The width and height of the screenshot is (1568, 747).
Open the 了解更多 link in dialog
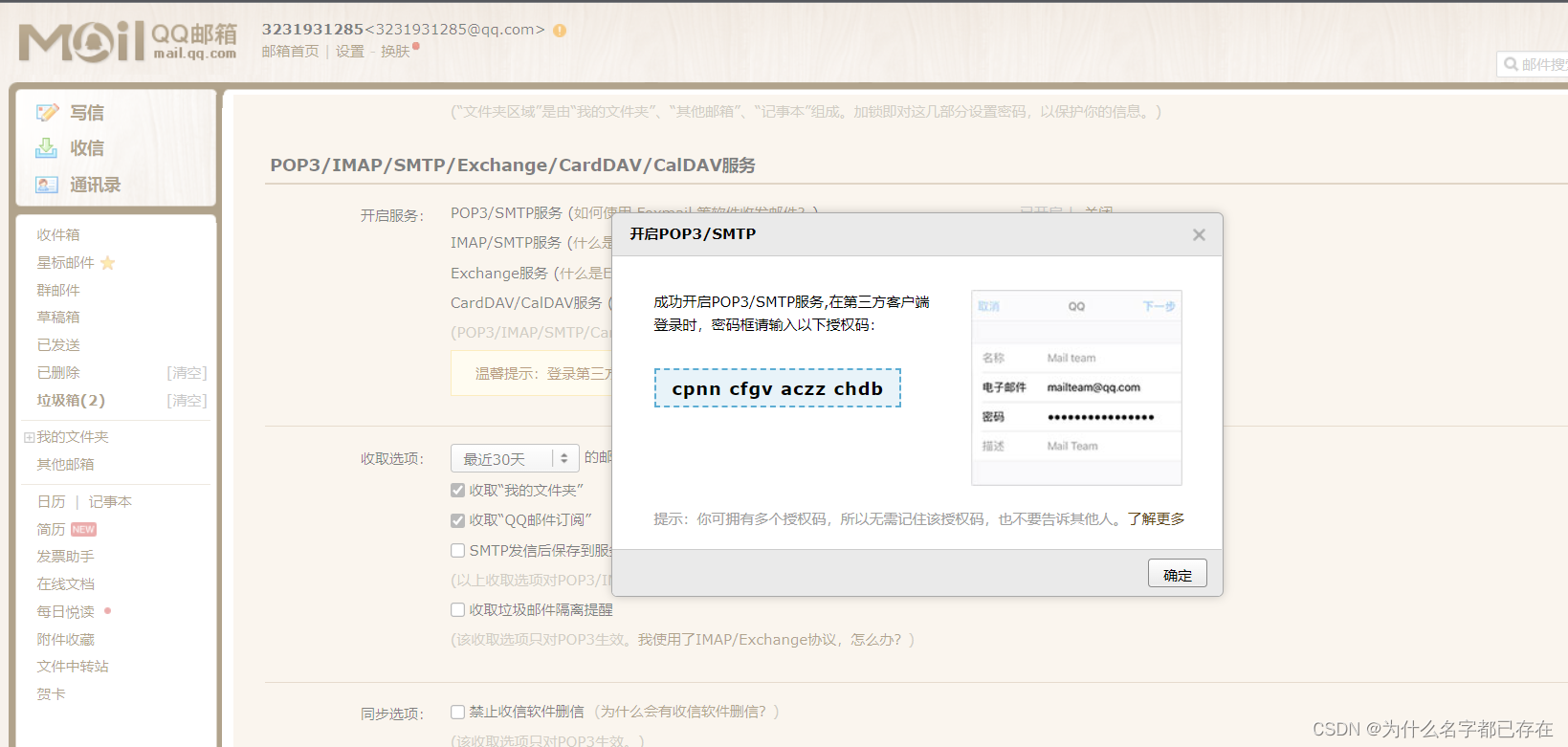pos(1156,518)
